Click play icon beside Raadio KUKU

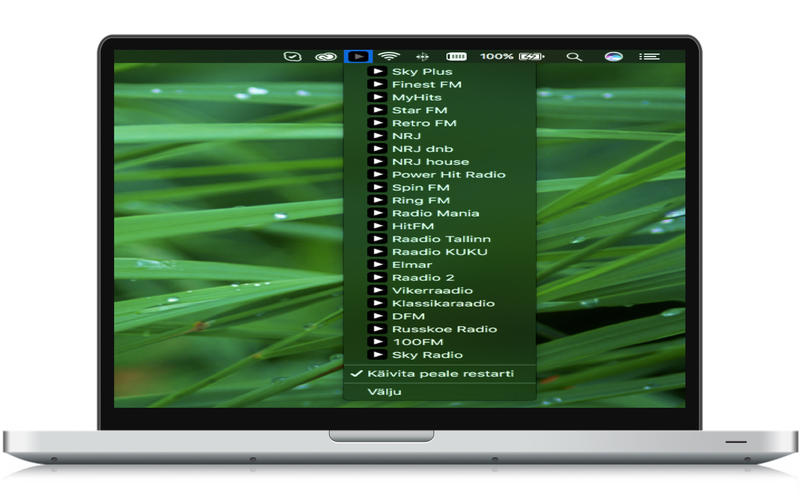pyautogui.click(x=377, y=252)
